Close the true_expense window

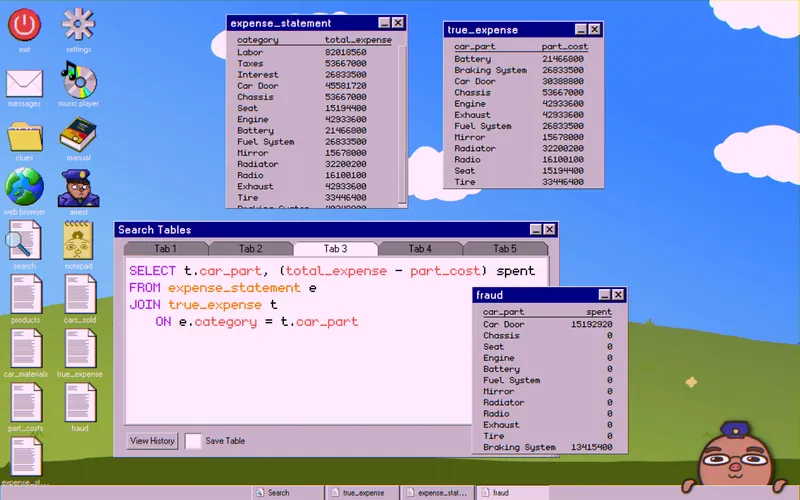tap(594, 30)
